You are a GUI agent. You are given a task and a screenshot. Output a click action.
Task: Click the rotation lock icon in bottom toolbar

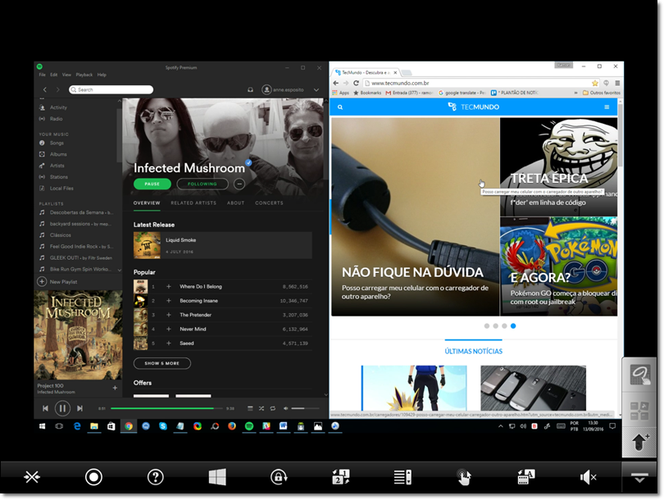(x=279, y=477)
